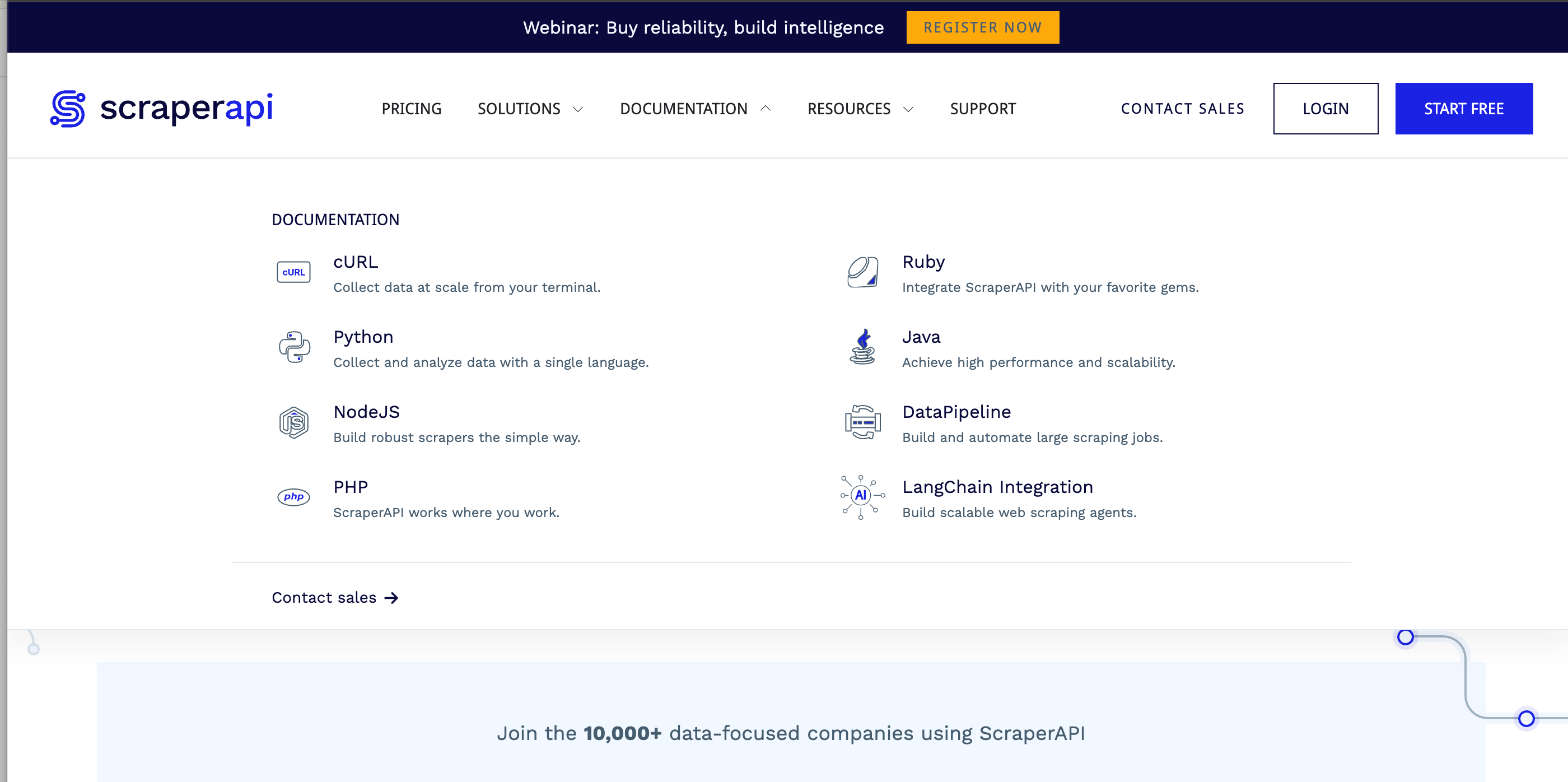This screenshot has width=1568, height=782.
Task: Click the ScraperAPI S logo icon
Action: pos(68,109)
